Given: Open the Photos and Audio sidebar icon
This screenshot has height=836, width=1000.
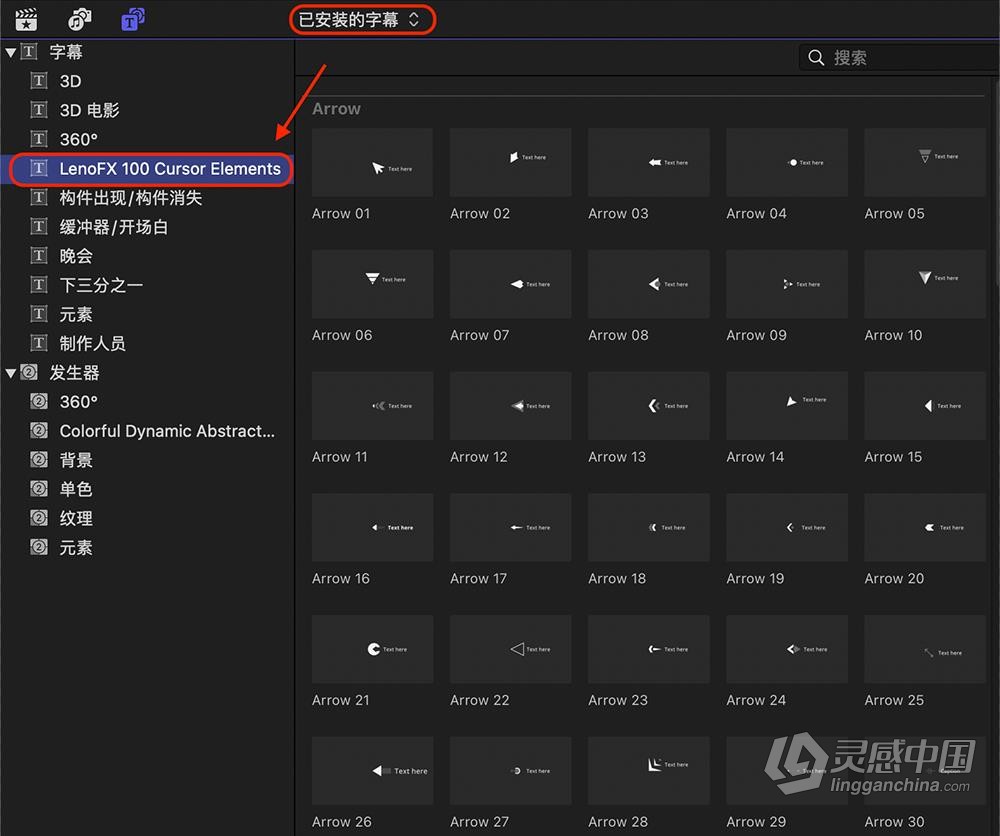Looking at the screenshot, I should [79, 19].
